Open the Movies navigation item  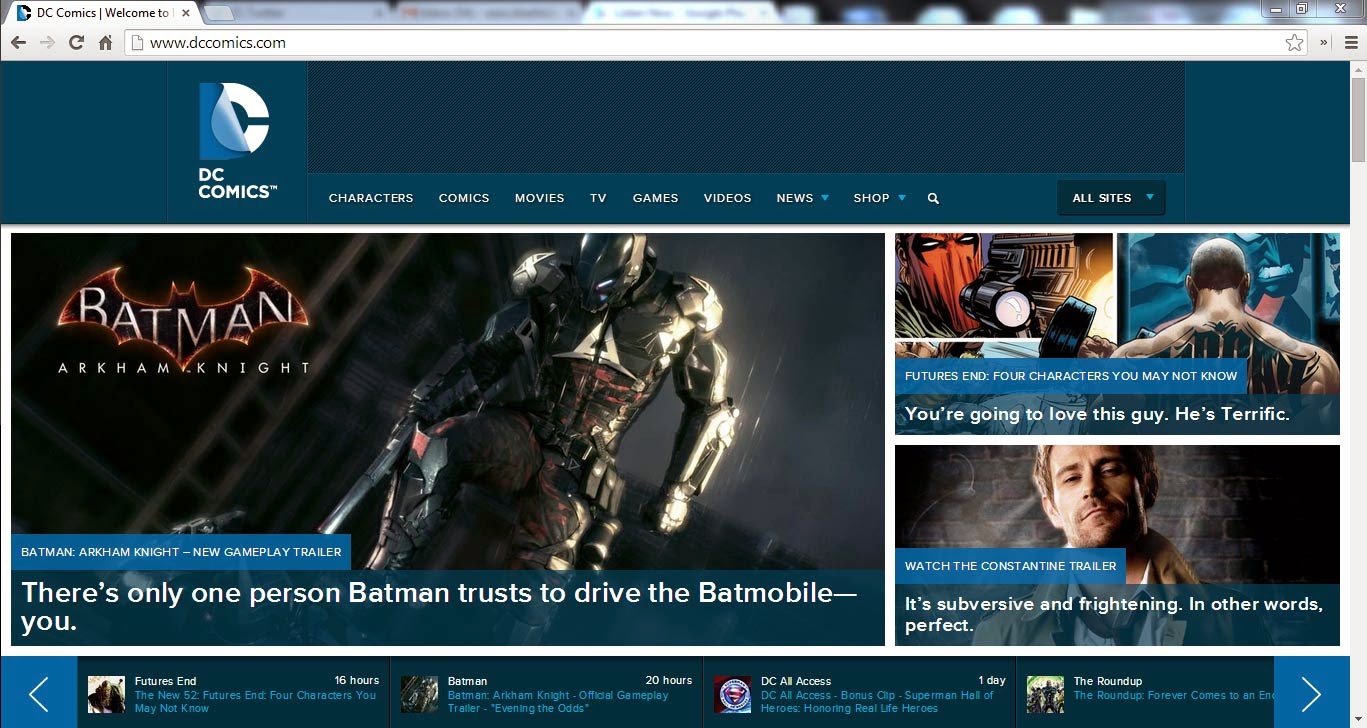[540, 198]
